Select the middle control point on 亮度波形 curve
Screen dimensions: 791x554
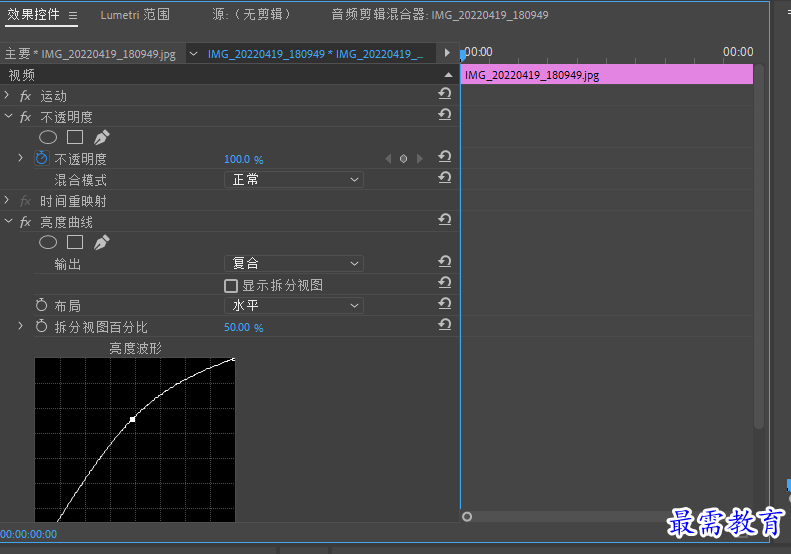coord(132,419)
